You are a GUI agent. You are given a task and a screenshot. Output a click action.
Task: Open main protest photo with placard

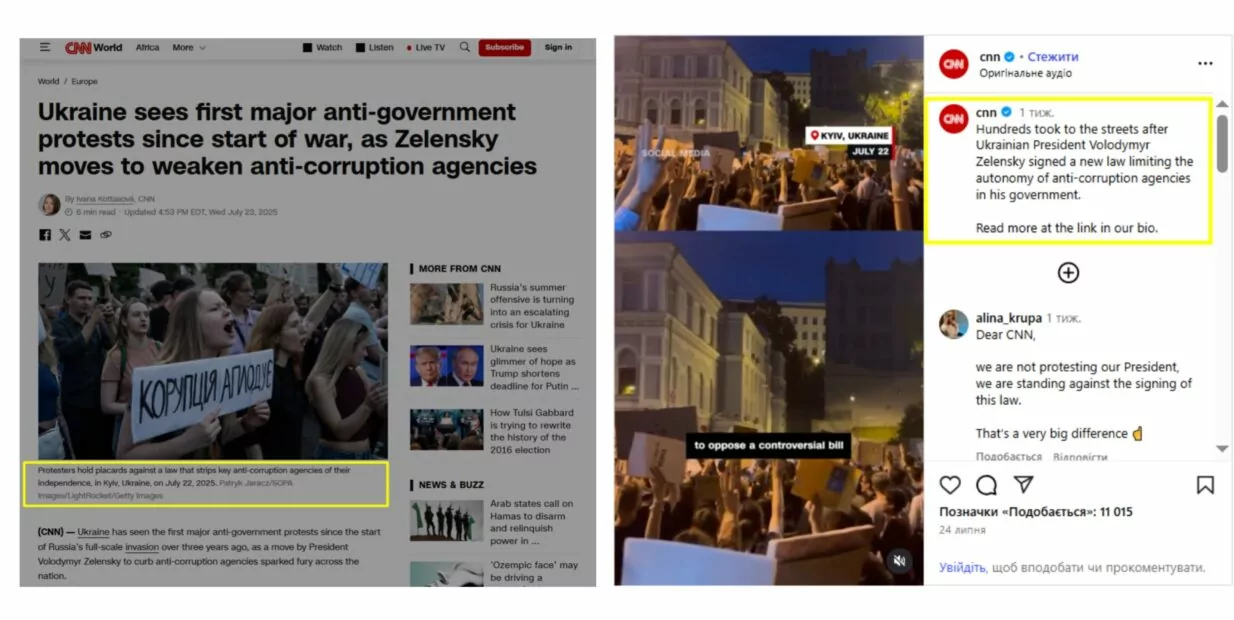[213, 361]
